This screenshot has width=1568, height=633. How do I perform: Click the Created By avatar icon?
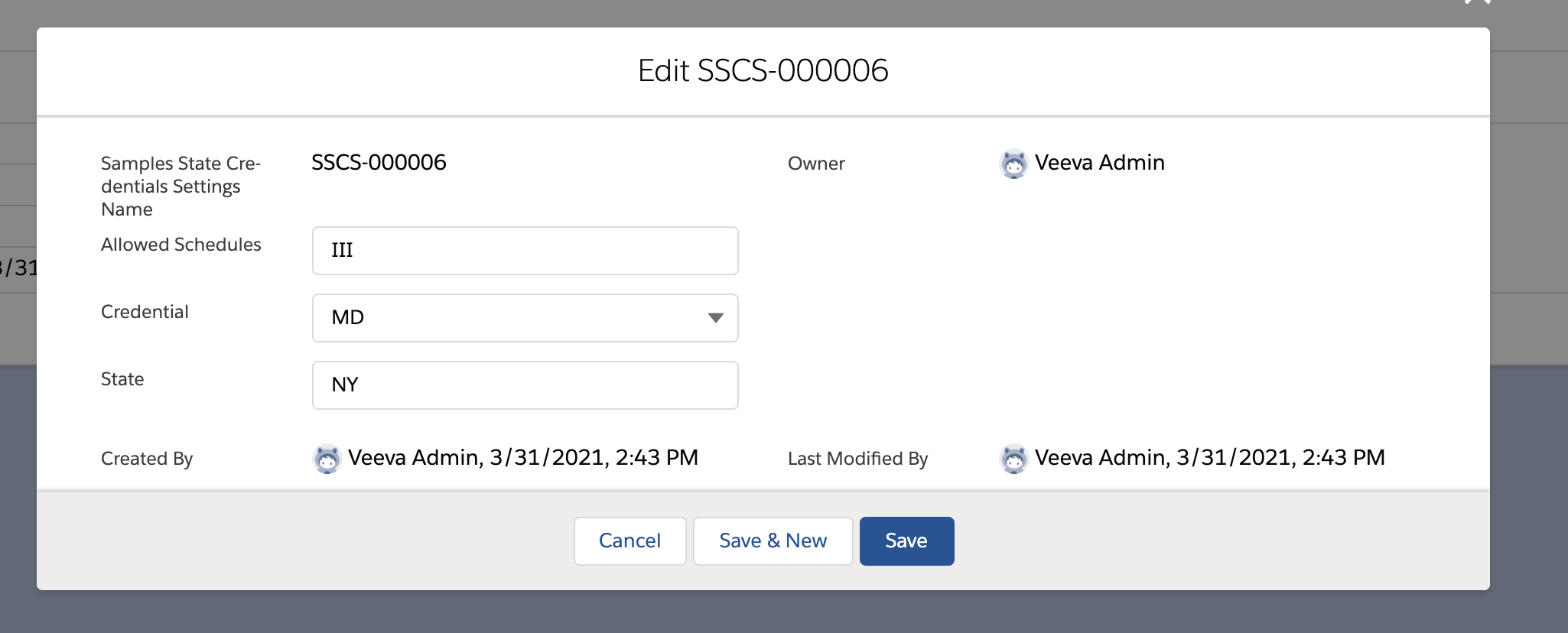coord(327,459)
